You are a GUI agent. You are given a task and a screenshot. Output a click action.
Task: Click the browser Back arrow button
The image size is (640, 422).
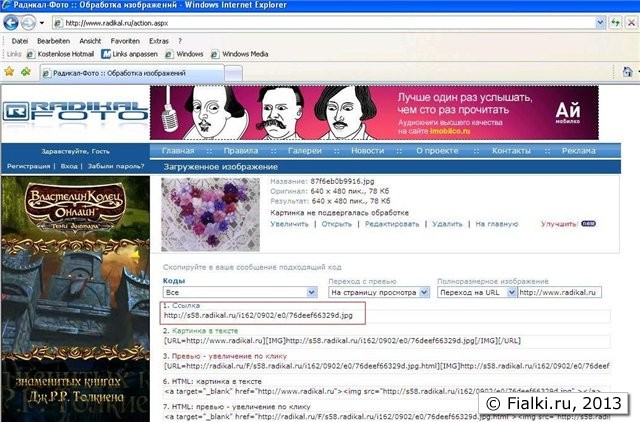[11, 23]
